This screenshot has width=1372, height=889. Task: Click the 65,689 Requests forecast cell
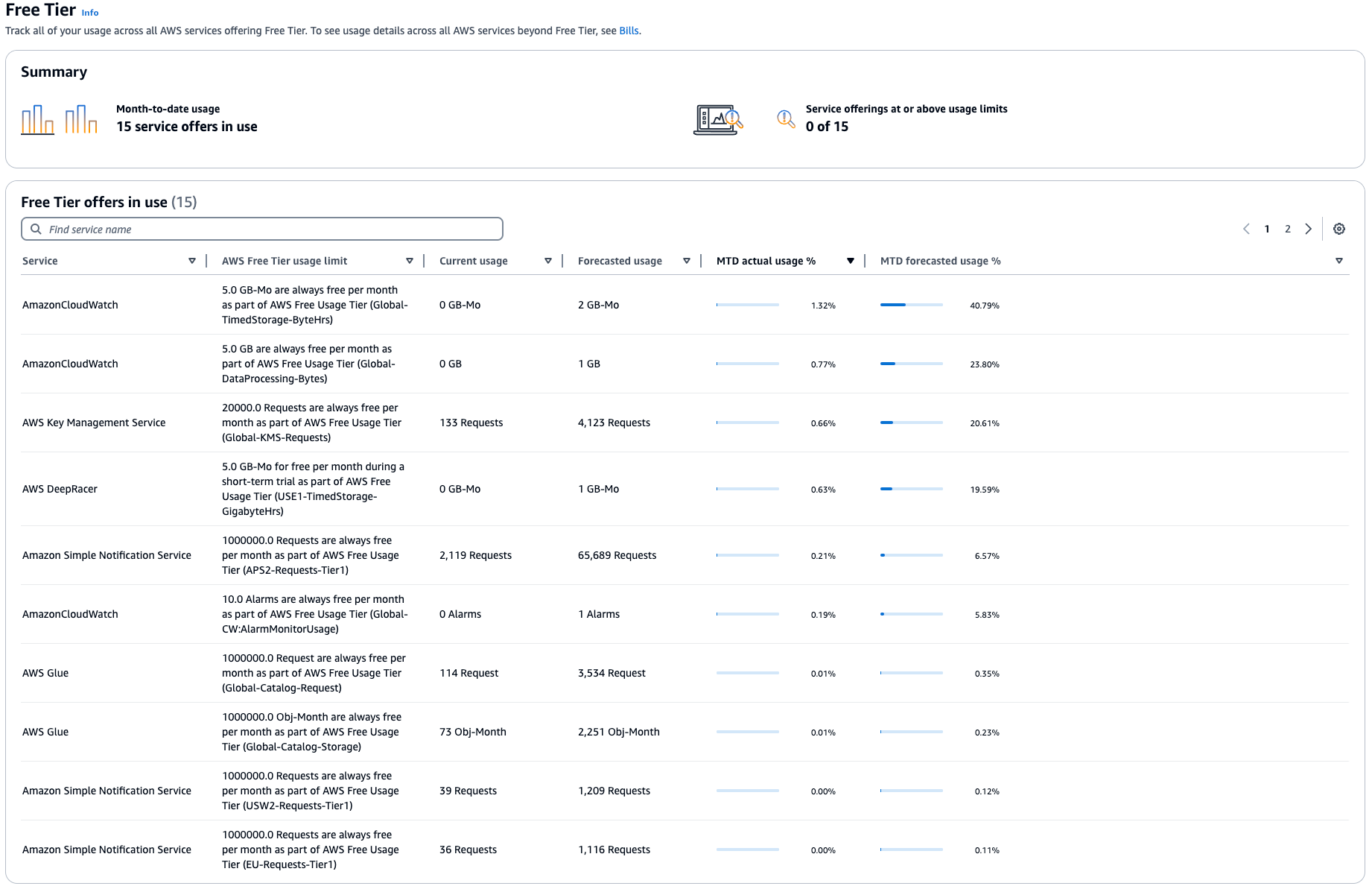tap(617, 555)
